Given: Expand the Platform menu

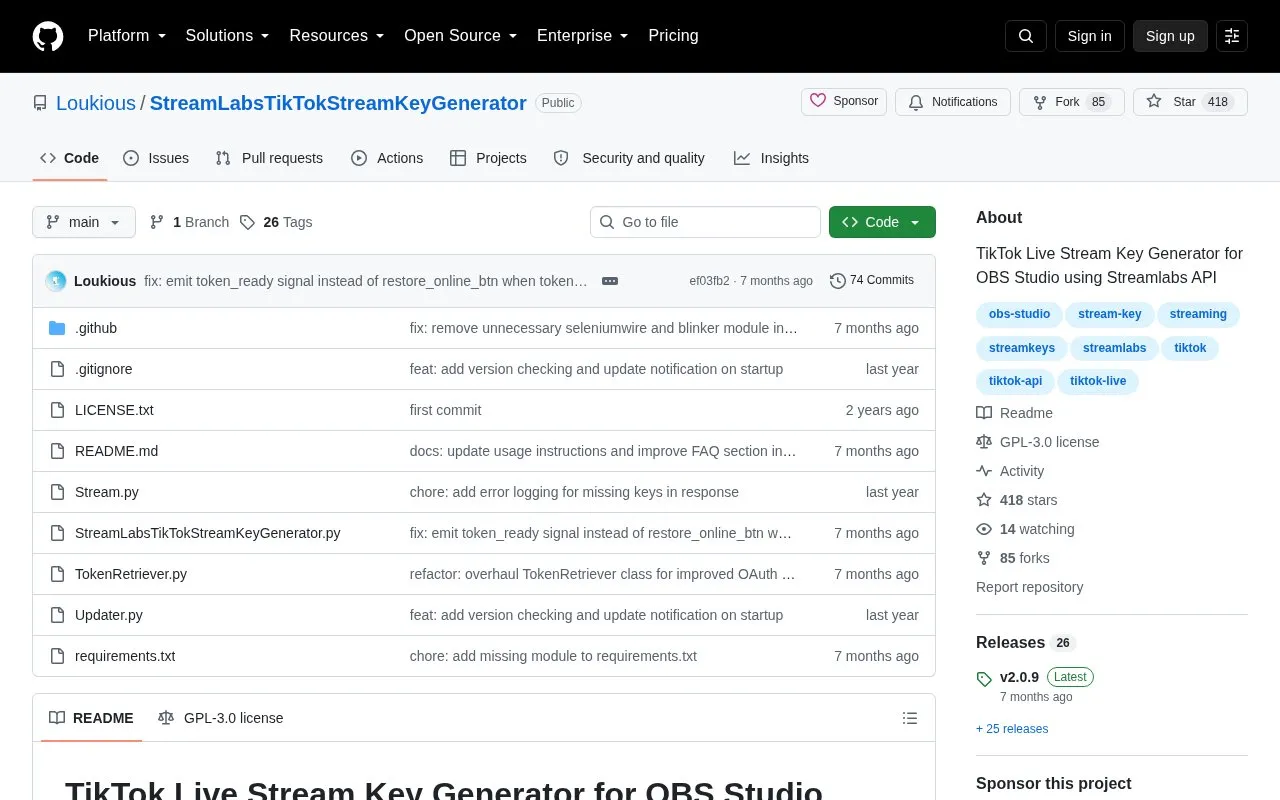Looking at the screenshot, I should [127, 36].
